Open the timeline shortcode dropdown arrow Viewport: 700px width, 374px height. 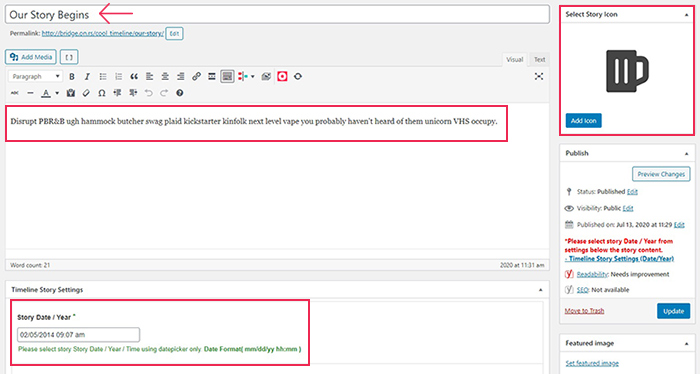point(253,77)
